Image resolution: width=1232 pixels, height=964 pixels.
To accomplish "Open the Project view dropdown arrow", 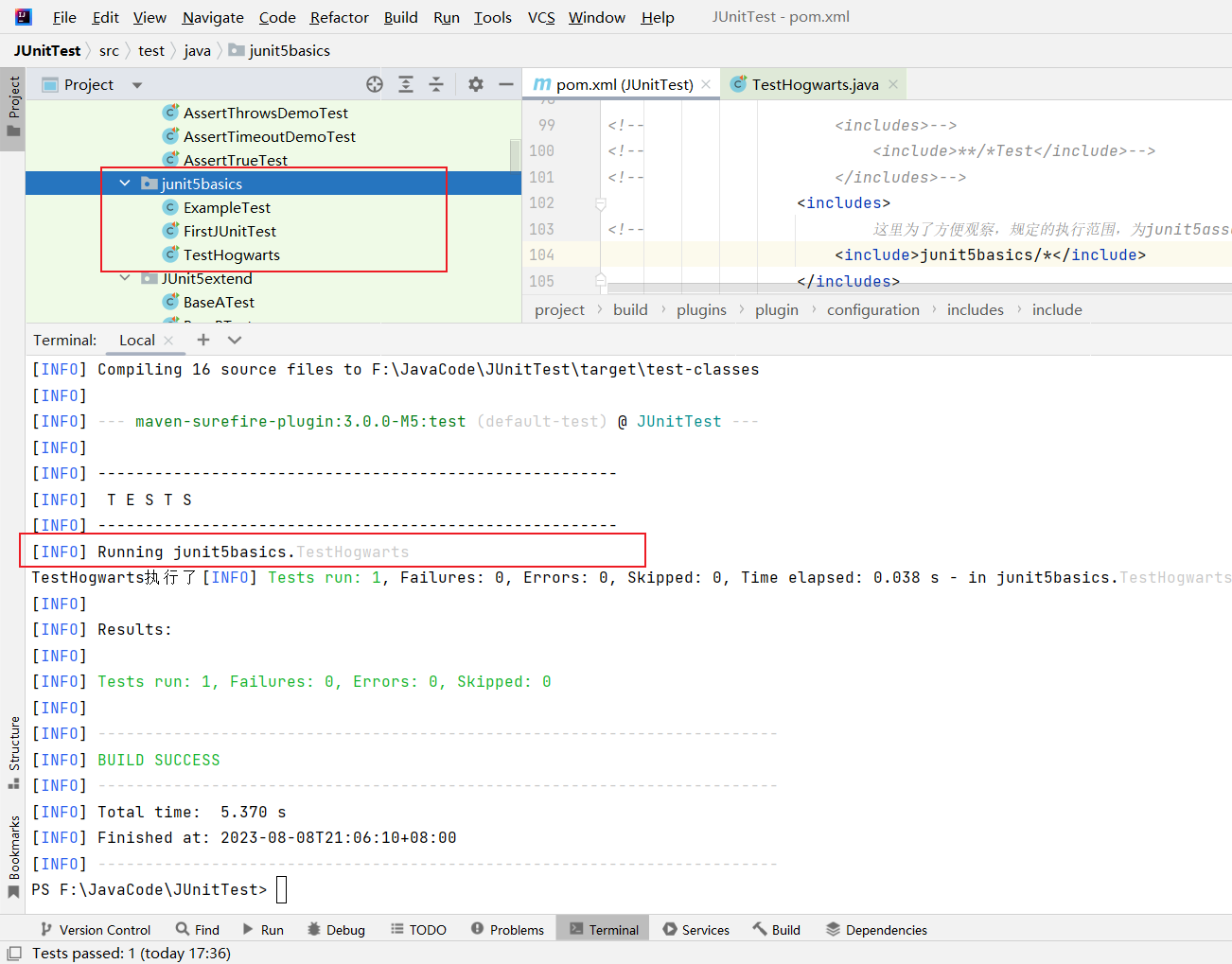I will (x=137, y=85).
